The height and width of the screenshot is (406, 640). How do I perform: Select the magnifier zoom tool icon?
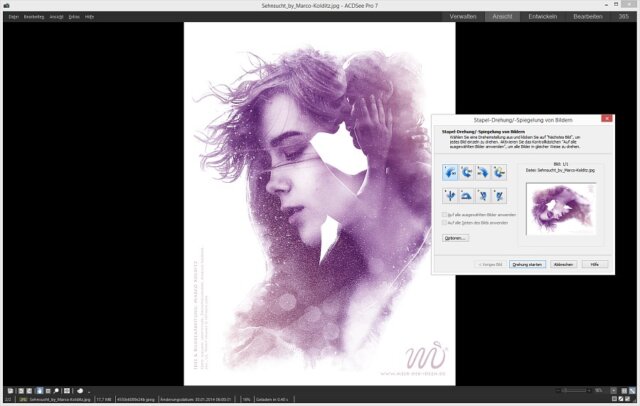tap(56, 390)
